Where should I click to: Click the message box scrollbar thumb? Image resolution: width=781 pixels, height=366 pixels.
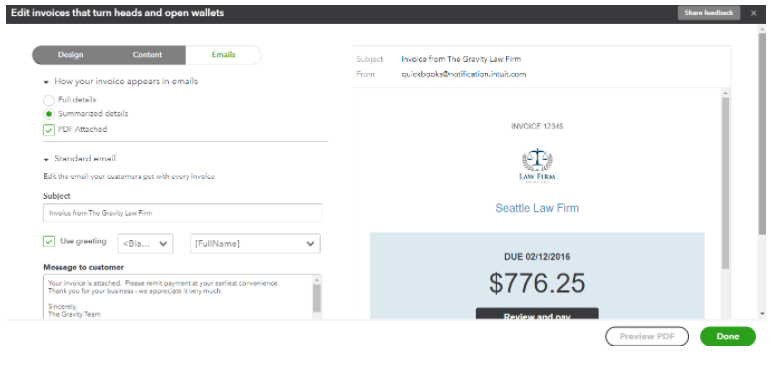pos(317,298)
